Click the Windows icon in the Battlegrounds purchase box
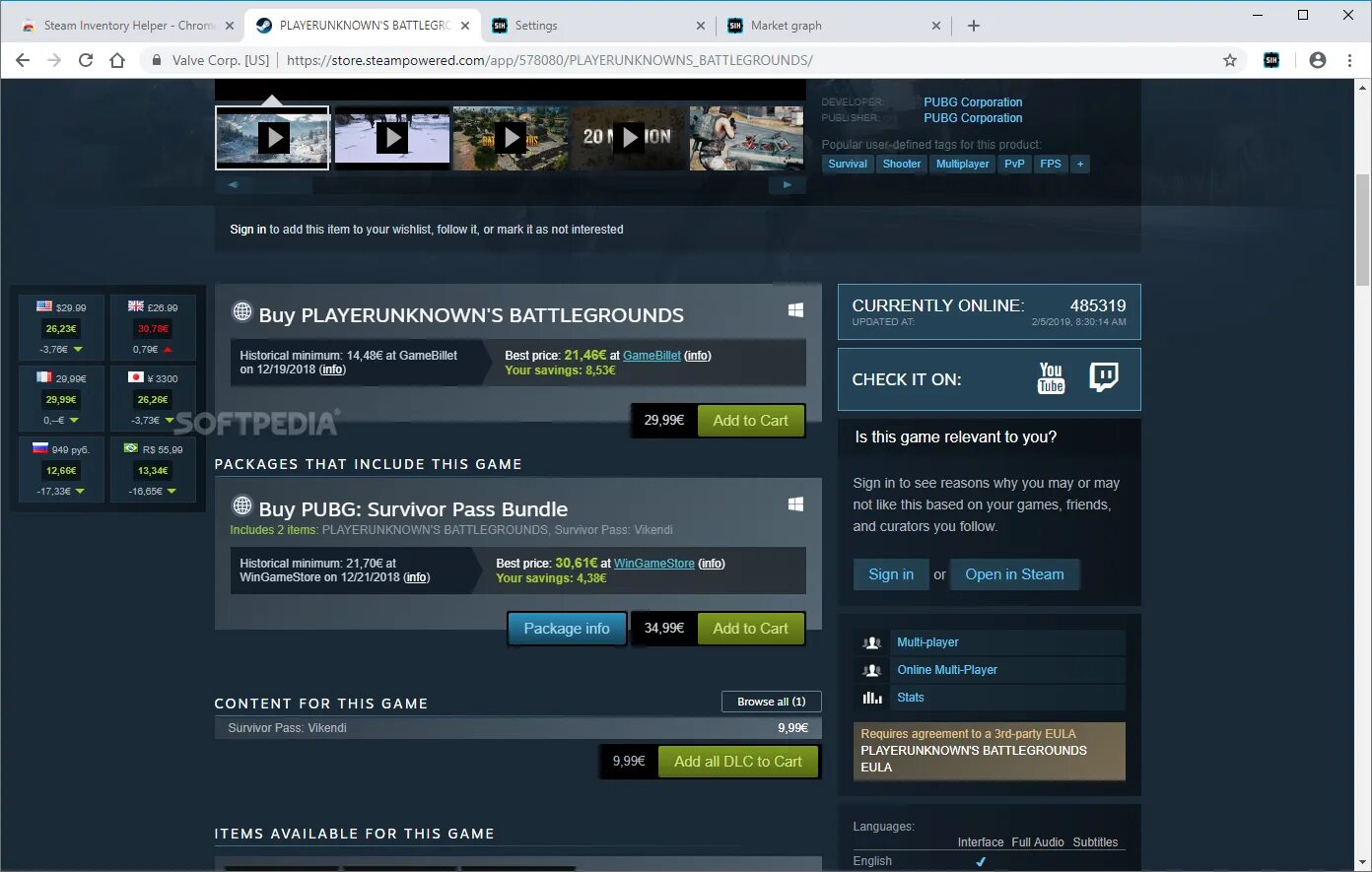Viewport: 1372px width, 872px height. click(795, 310)
